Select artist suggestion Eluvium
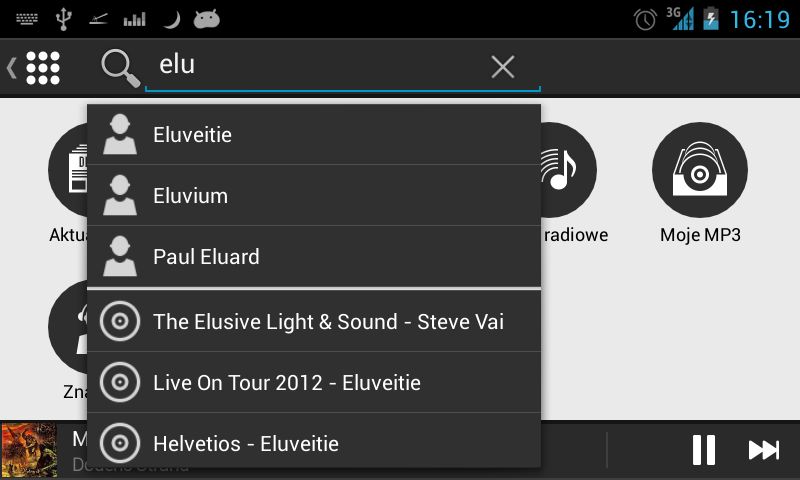The width and height of the screenshot is (800, 480). [x=314, y=195]
